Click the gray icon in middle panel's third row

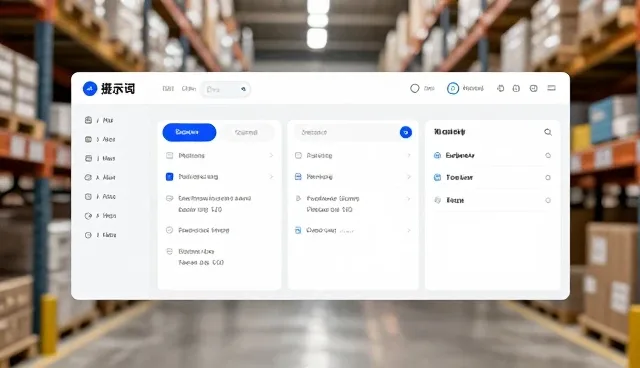(298, 198)
